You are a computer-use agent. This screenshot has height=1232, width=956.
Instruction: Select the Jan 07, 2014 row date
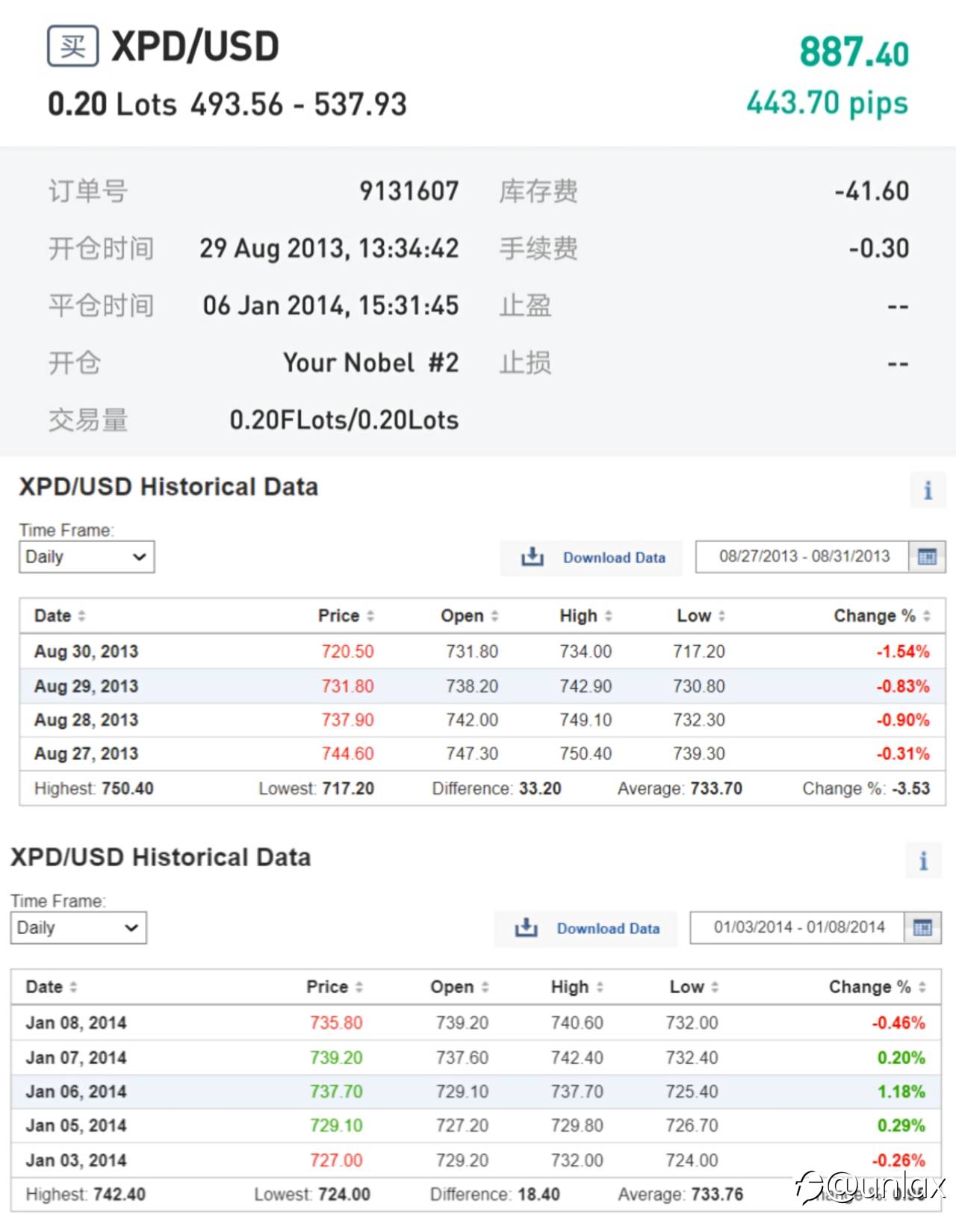76,1058
